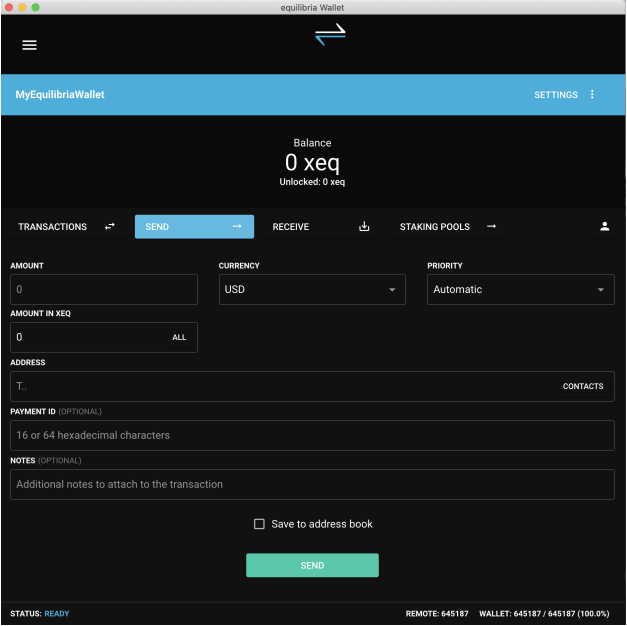627x626 pixels.
Task: Click the Notes text field
Action: click(x=312, y=485)
